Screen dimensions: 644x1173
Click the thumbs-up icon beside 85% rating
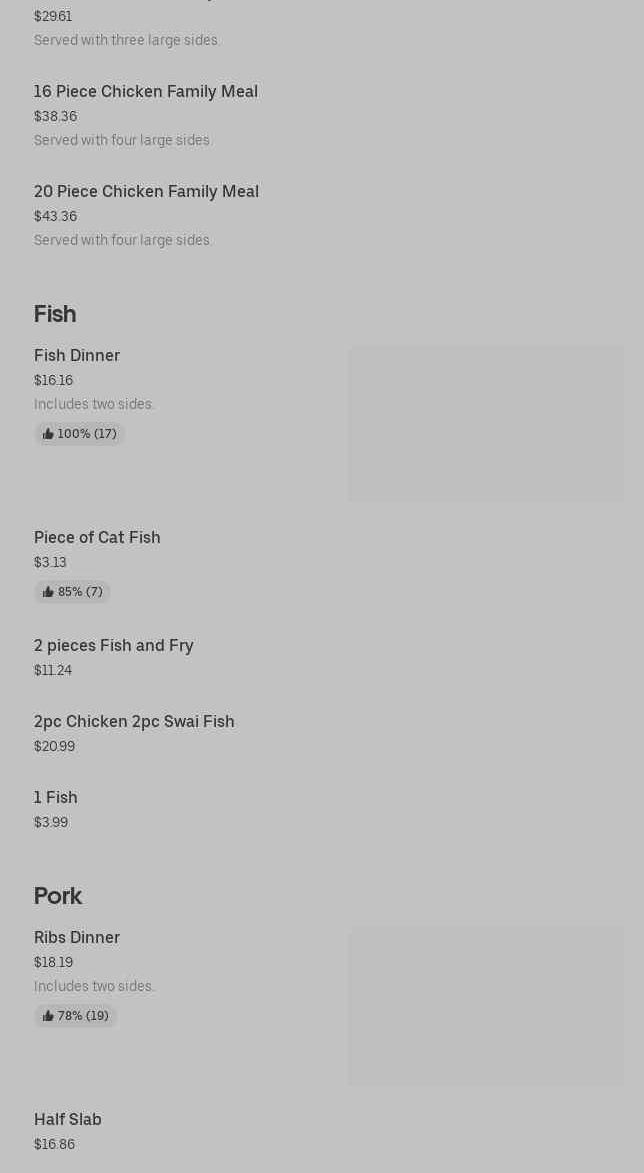48,592
